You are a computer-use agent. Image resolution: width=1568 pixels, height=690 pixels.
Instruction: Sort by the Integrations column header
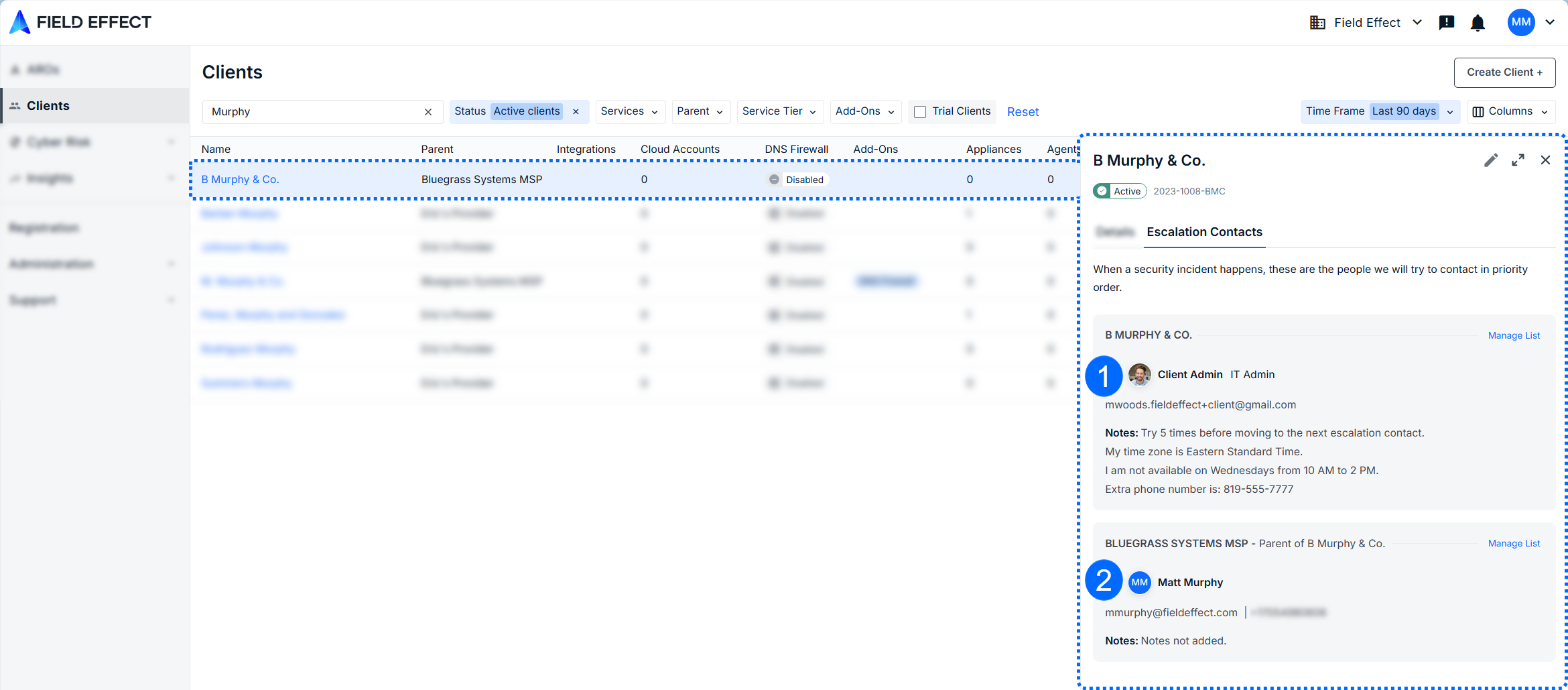[x=586, y=149]
